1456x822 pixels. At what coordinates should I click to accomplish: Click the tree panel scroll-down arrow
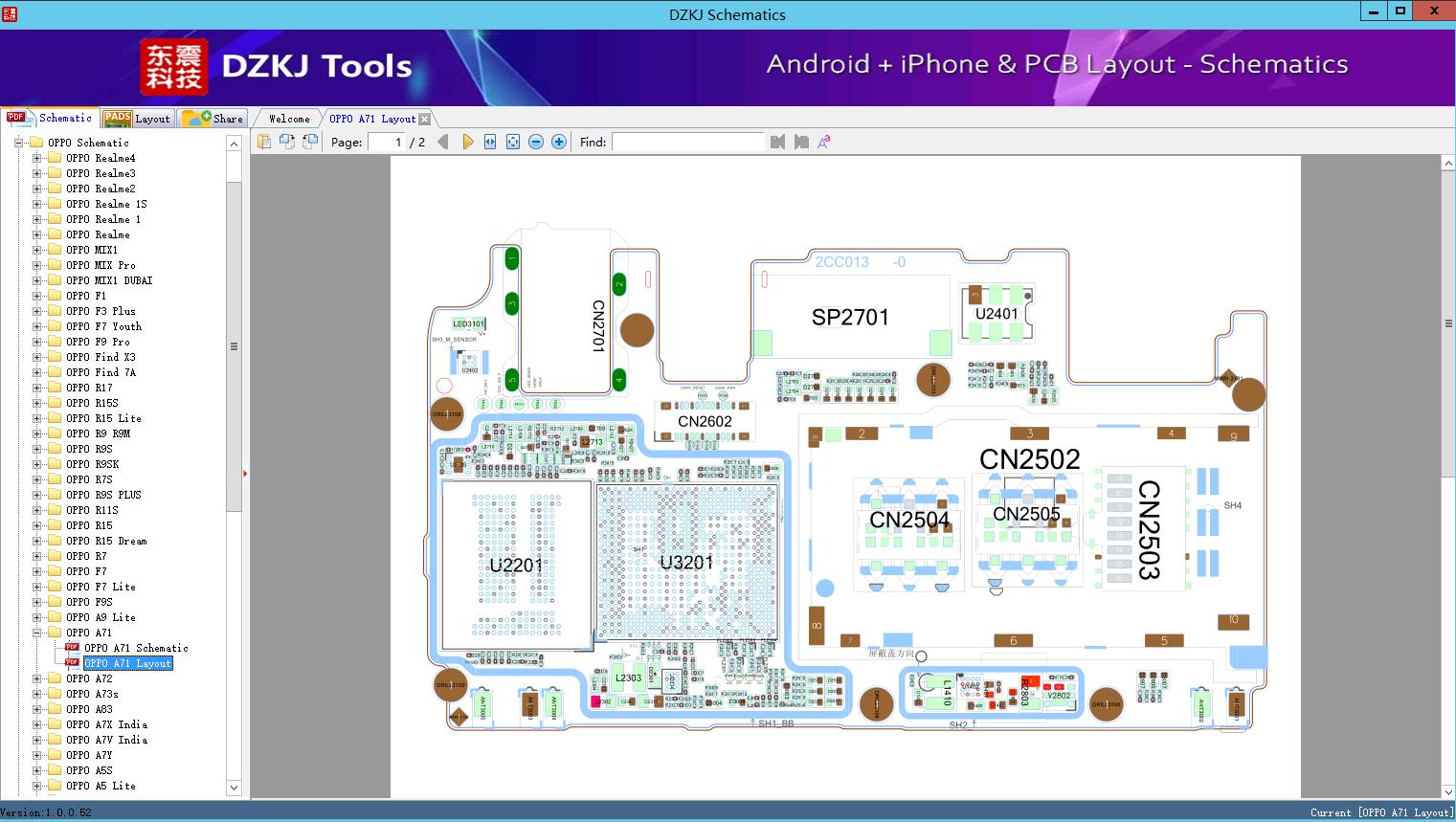point(234,788)
